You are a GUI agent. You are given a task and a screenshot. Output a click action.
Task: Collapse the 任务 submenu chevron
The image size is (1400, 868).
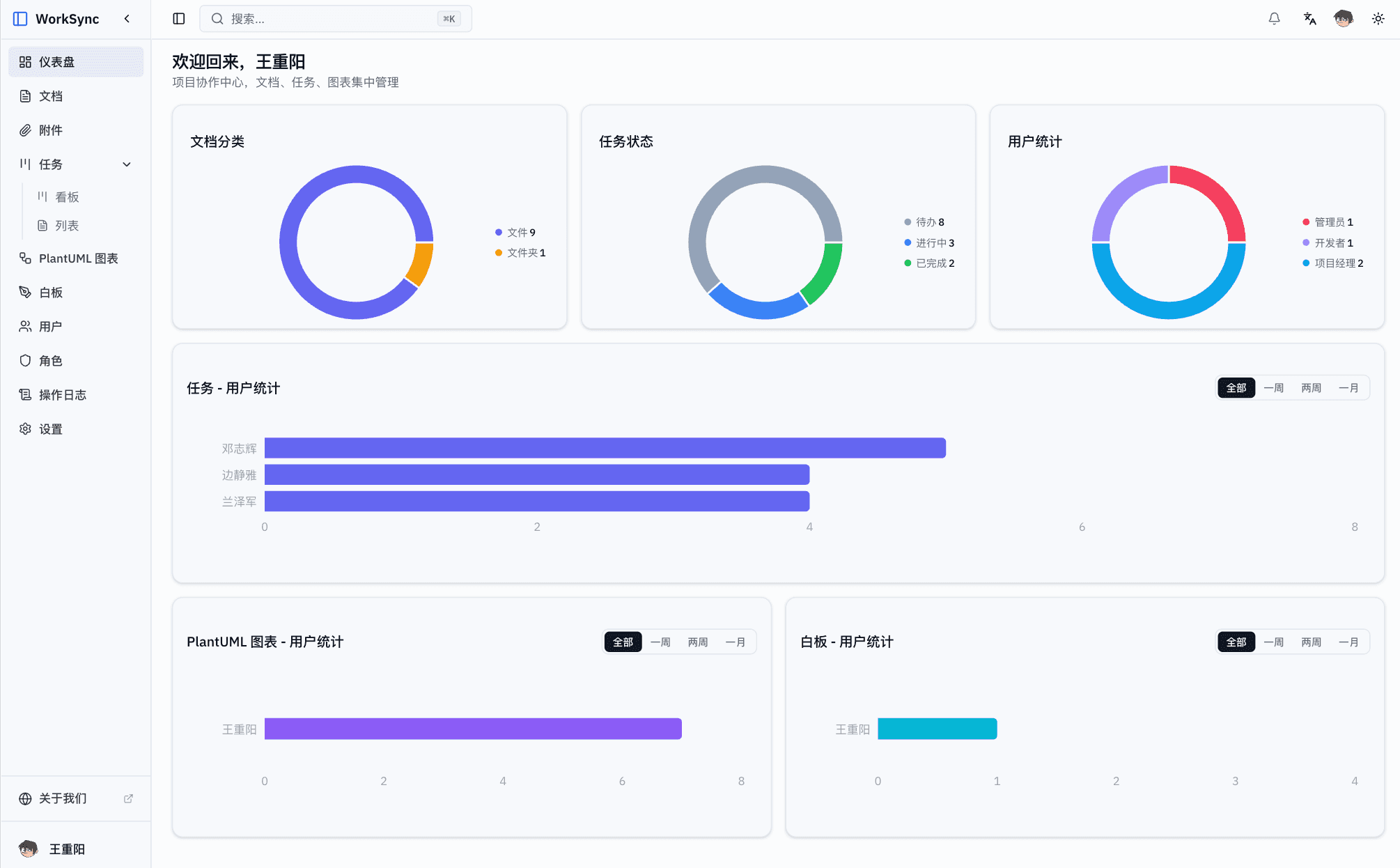pos(127,164)
